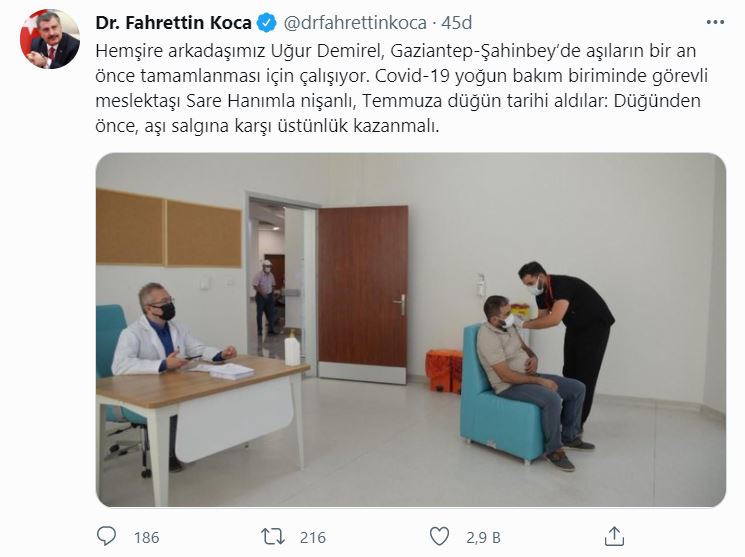The image size is (745, 557).
Task: Click the brown wooden door in the photo
Action: (363, 294)
